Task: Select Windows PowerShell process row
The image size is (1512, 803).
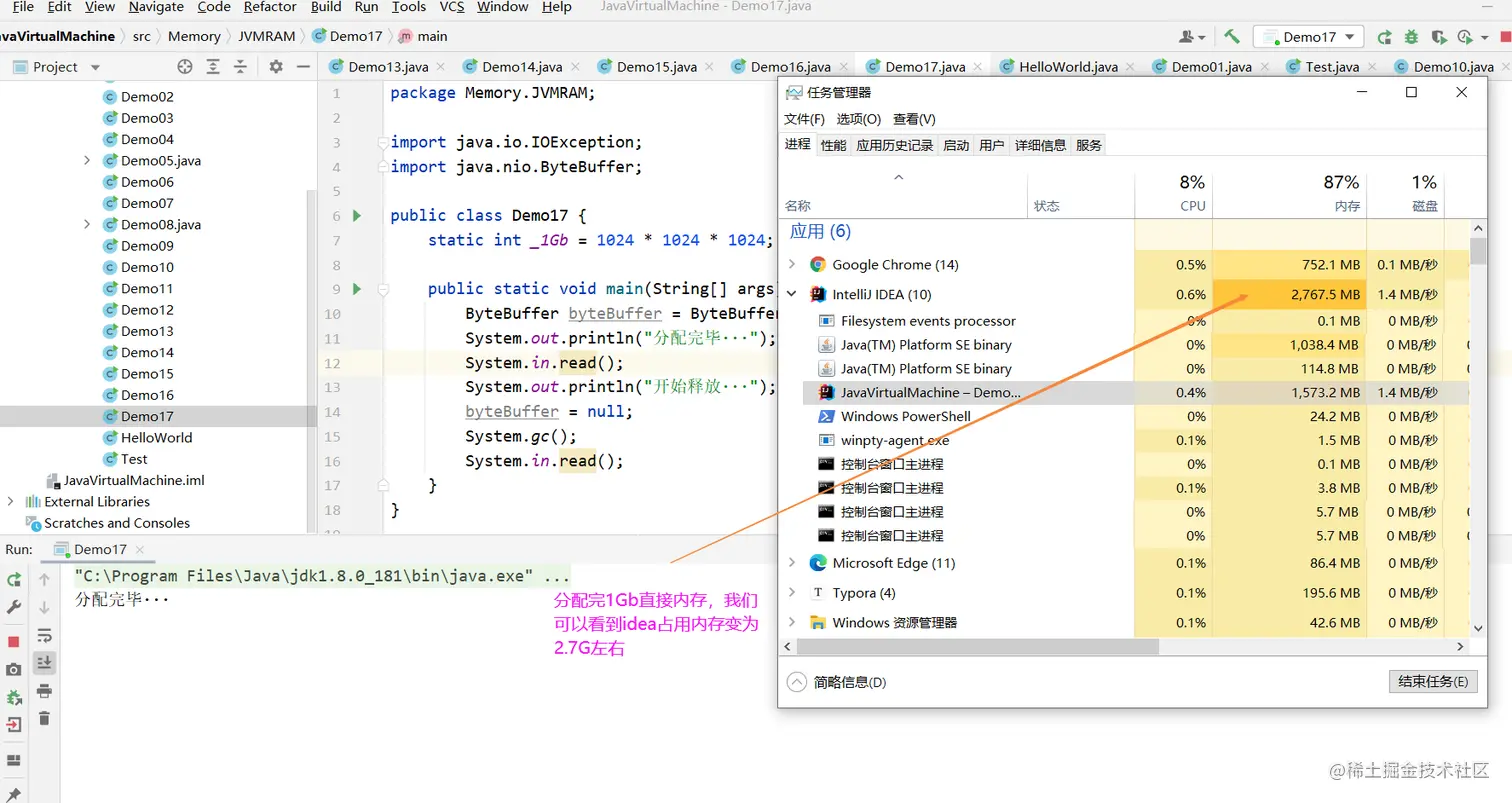Action: (x=1136, y=416)
